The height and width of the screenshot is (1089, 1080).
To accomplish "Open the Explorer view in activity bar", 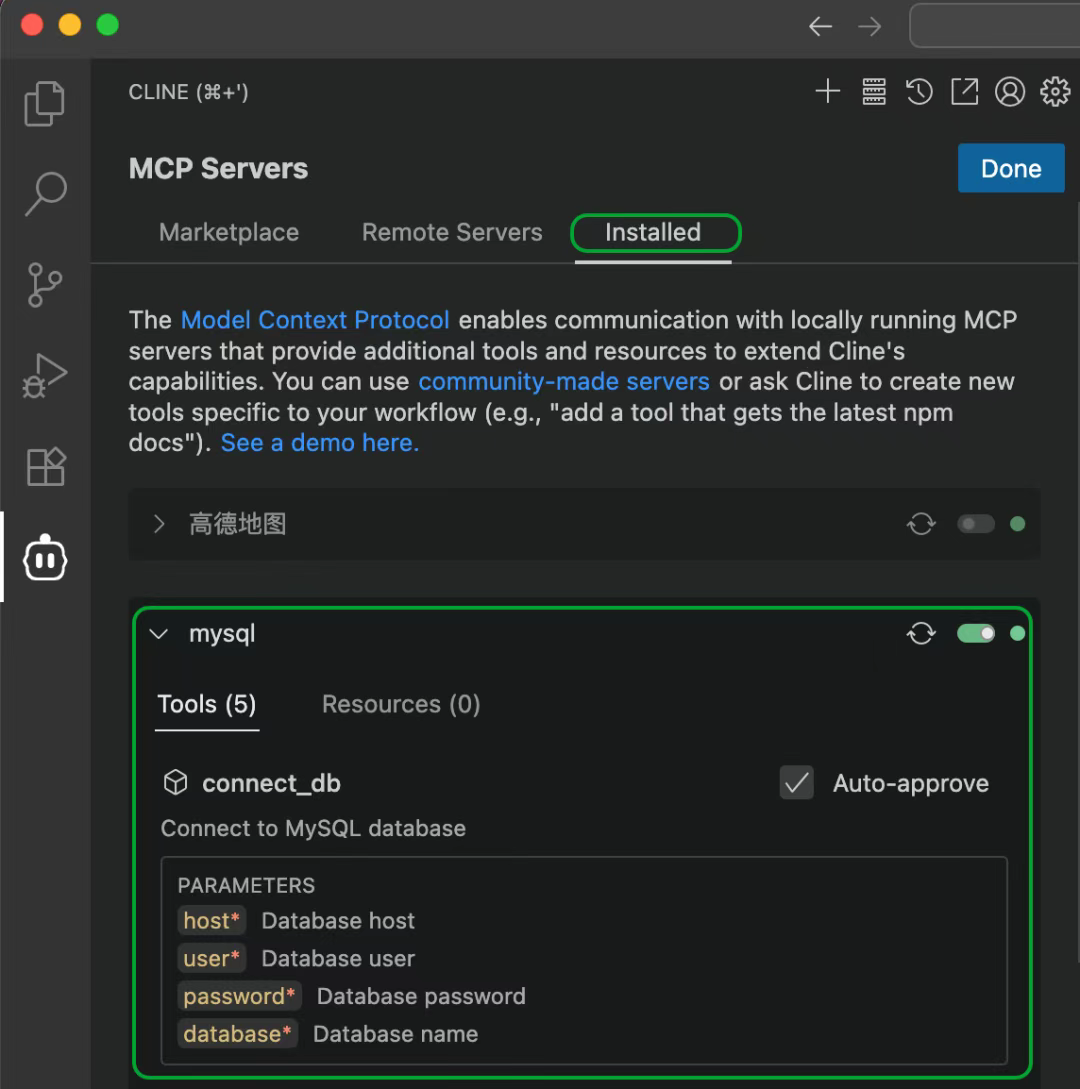I will (x=45, y=104).
